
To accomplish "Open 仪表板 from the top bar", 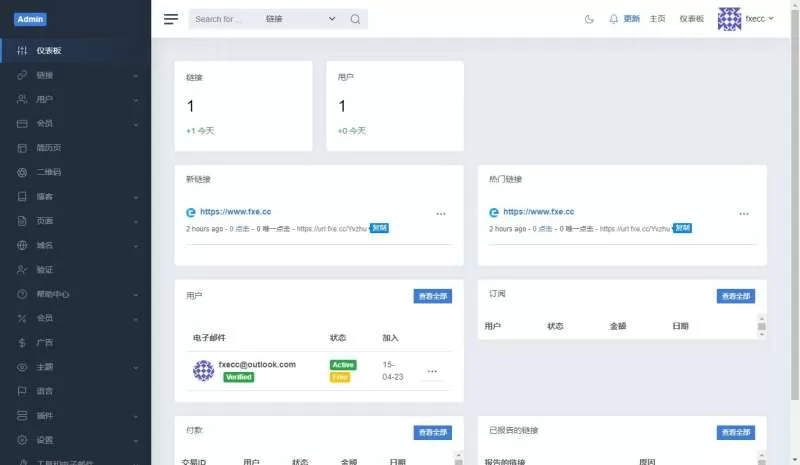I will tap(691, 19).
